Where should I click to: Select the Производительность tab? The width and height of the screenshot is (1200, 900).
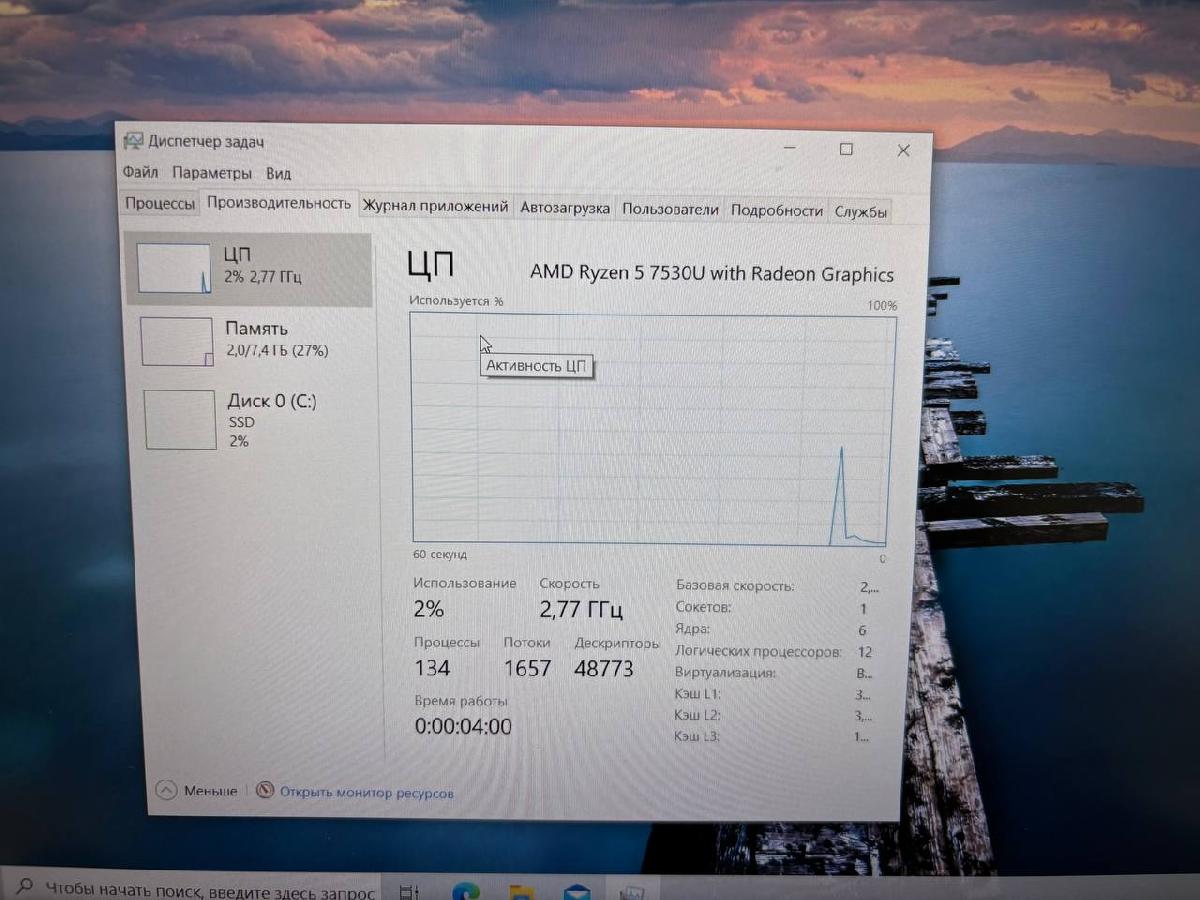[279, 203]
